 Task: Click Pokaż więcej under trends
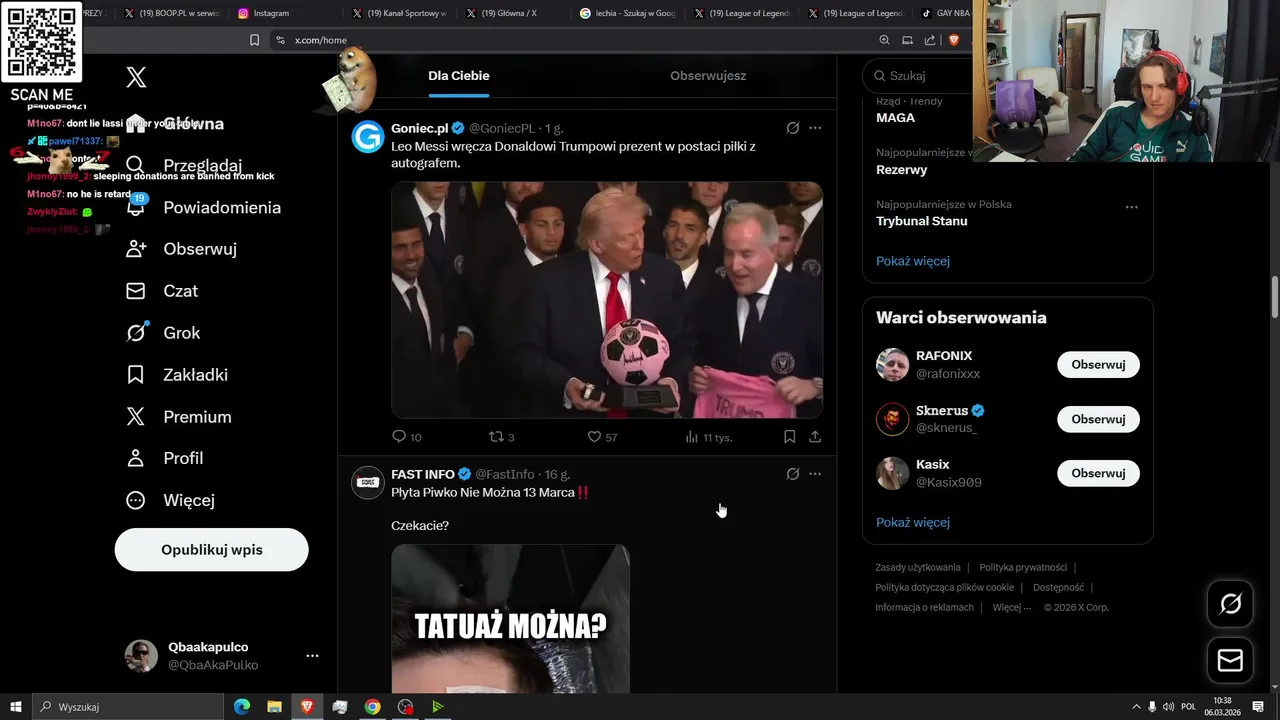pos(913,261)
